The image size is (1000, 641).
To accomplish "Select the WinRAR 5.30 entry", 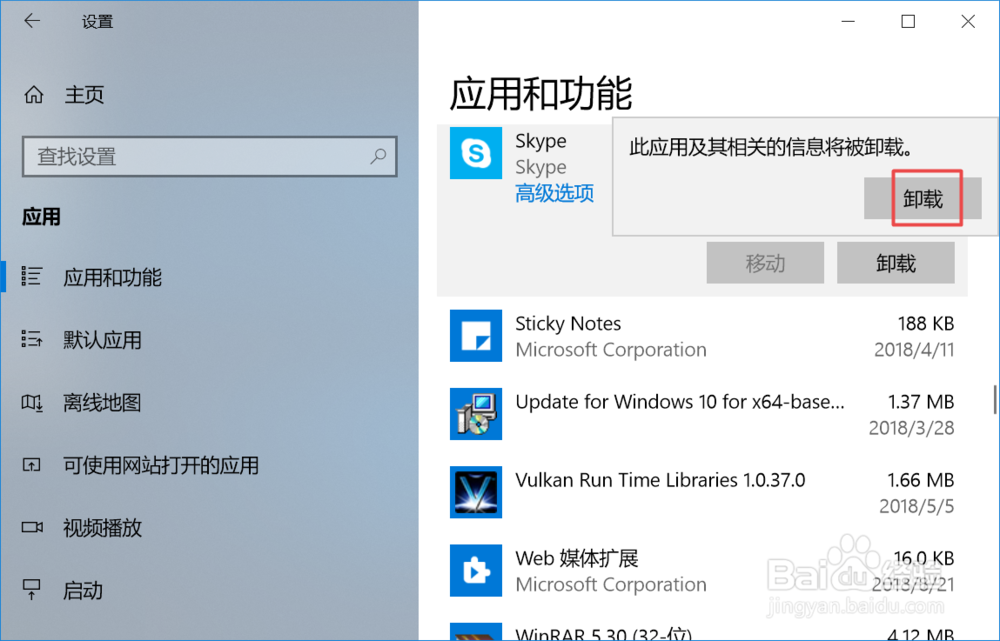I will [603, 633].
